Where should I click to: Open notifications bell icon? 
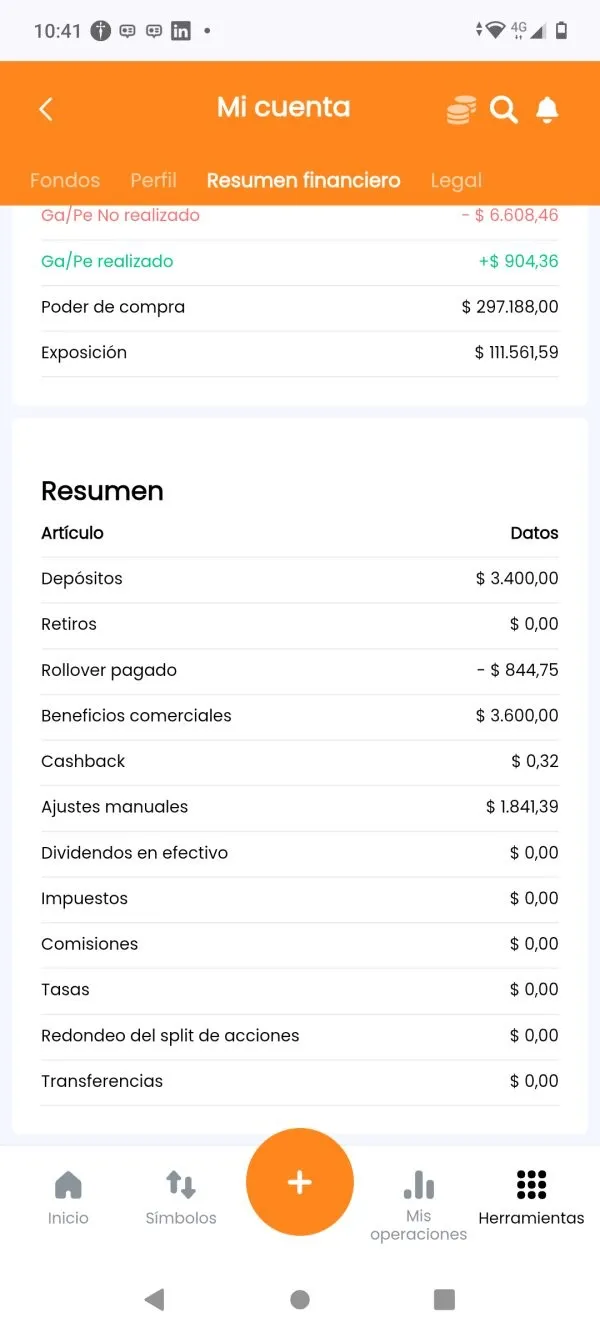click(x=547, y=110)
